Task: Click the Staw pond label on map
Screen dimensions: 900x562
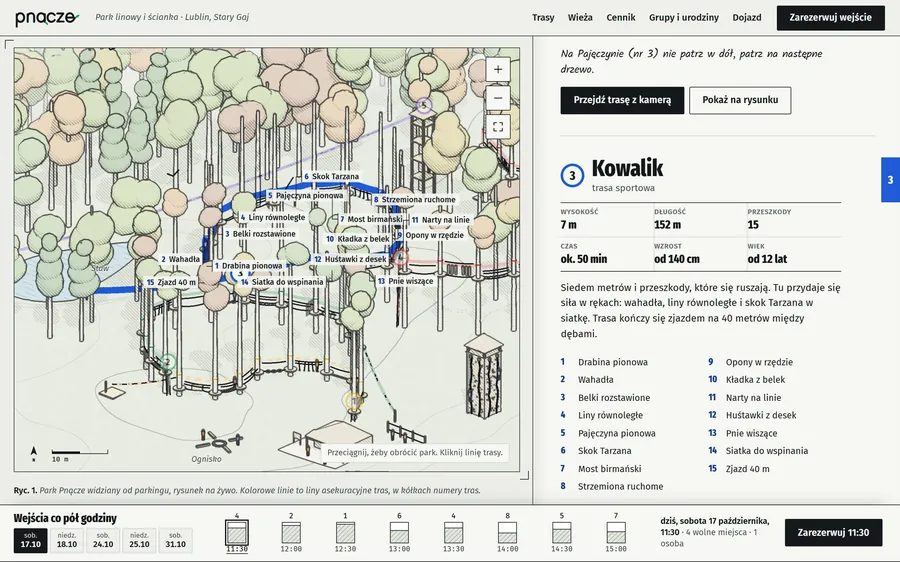Action: 100,268
